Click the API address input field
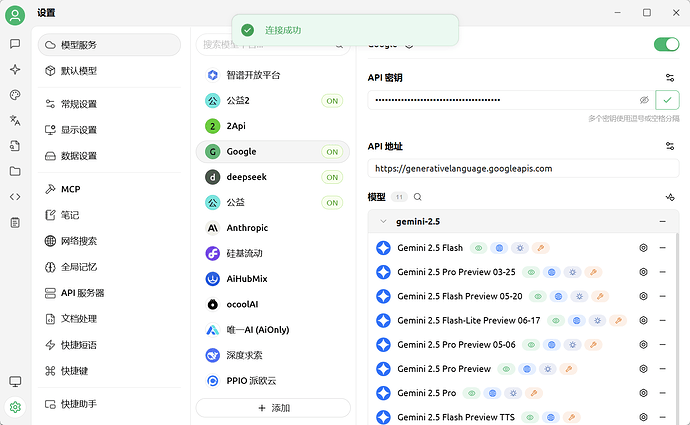 [523, 169]
